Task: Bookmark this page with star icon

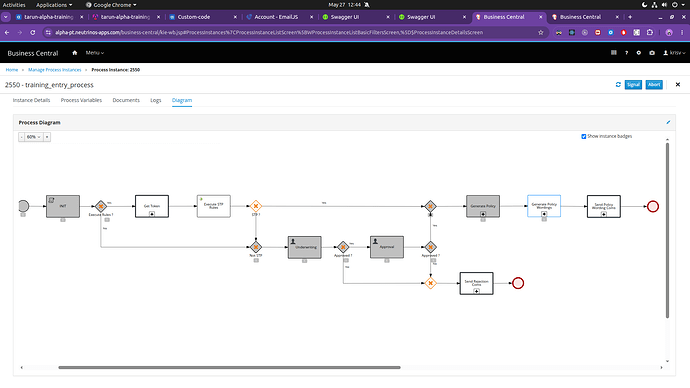Action: tap(541, 33)
